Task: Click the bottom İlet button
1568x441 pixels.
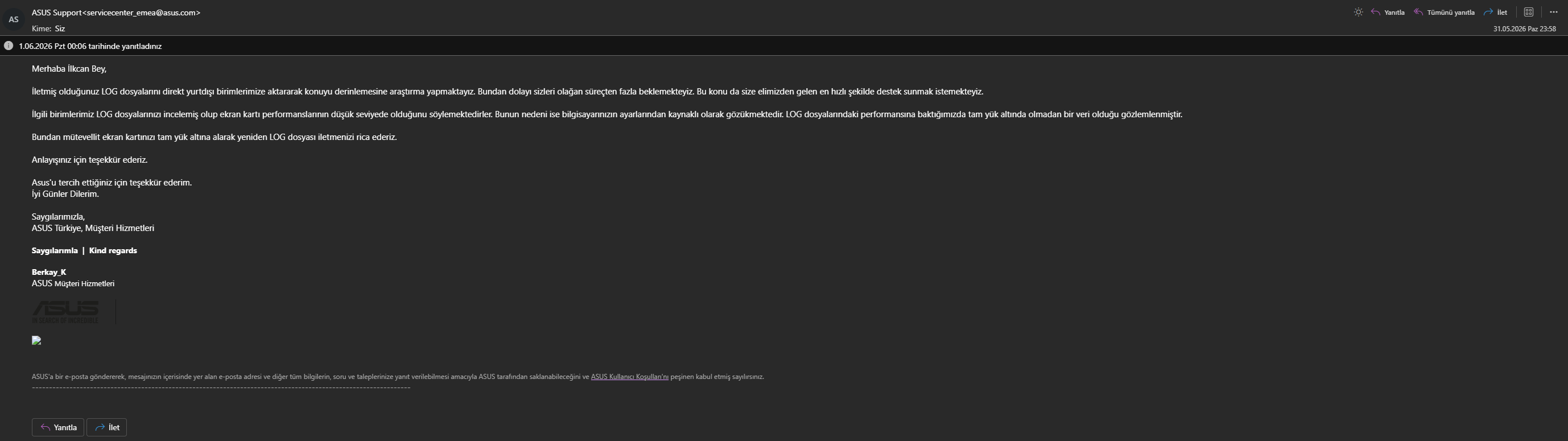Action: pyautogui.click(x=107, y=427)
